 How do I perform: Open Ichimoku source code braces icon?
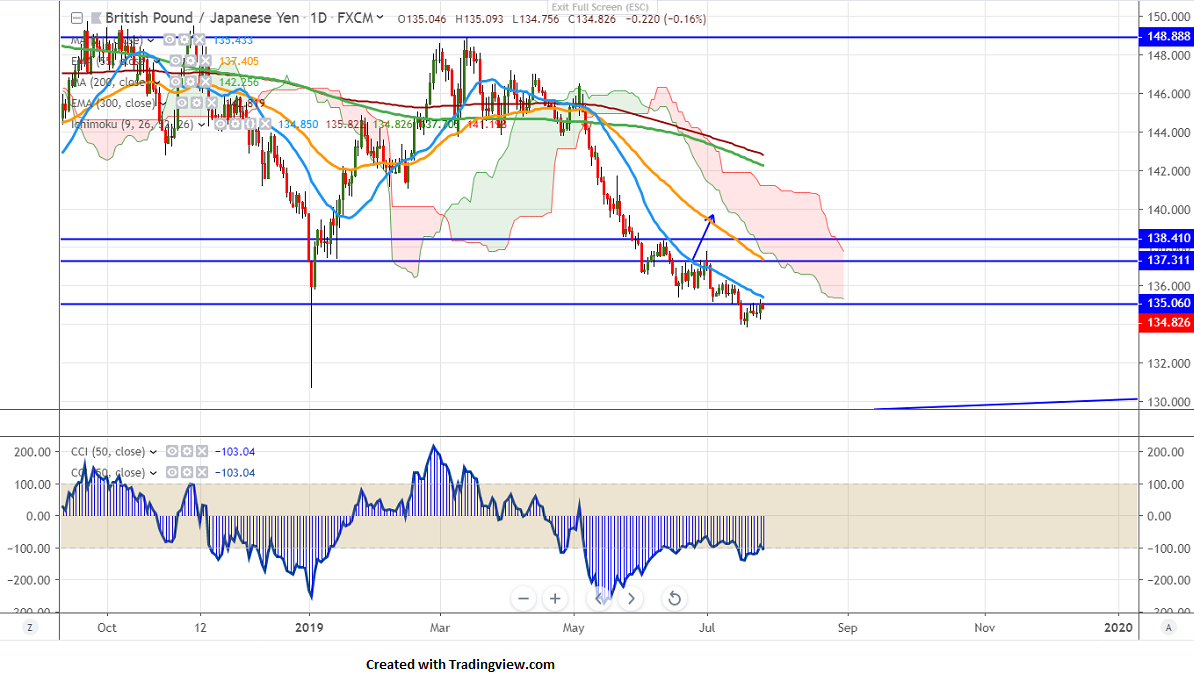[251, 124]
